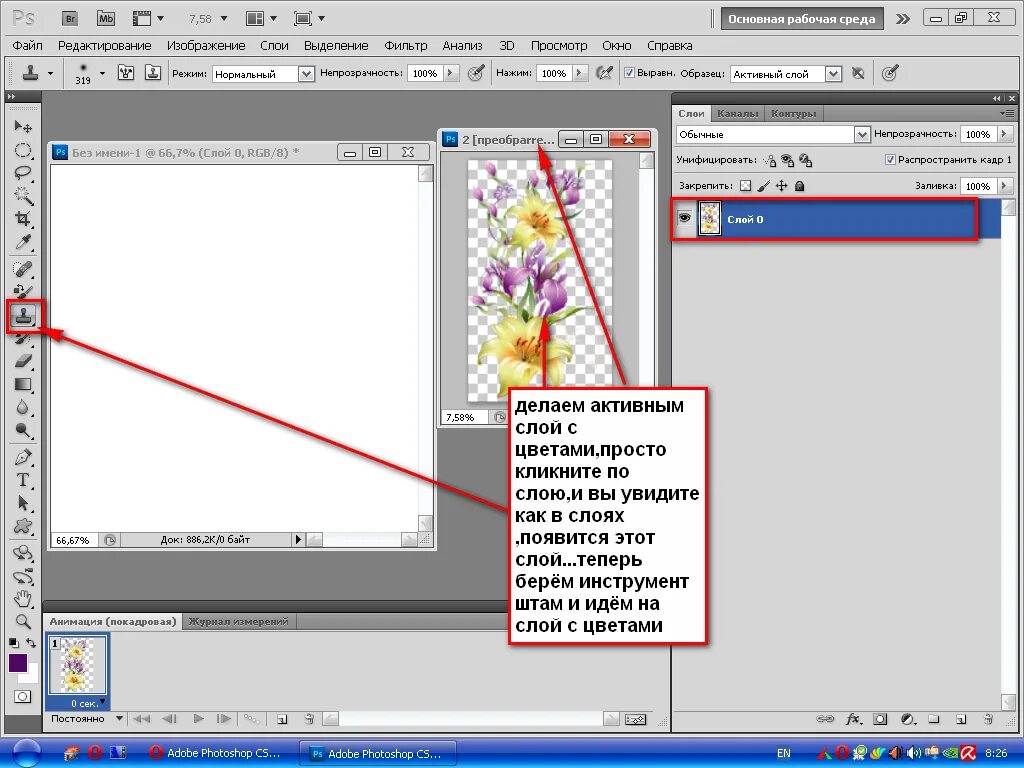This screenshot has width=1024, height=768.
Task: Open the zoom level 7,58 dropdown
Action: [224, 18]
